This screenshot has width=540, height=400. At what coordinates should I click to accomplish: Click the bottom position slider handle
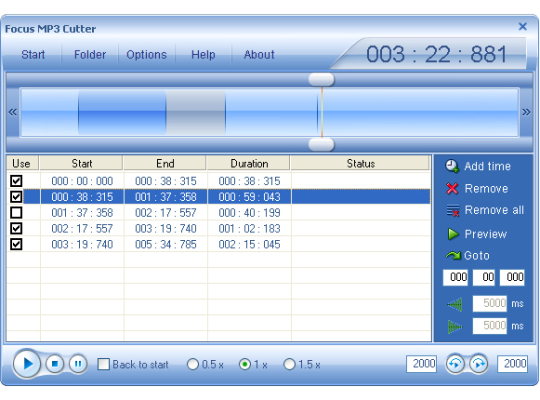point(321,145)
